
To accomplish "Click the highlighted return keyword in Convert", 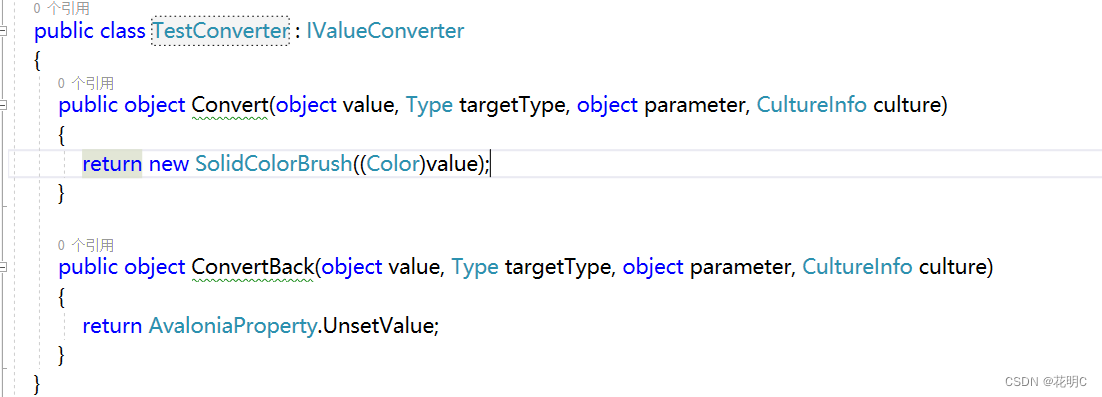I will (112, 164).
